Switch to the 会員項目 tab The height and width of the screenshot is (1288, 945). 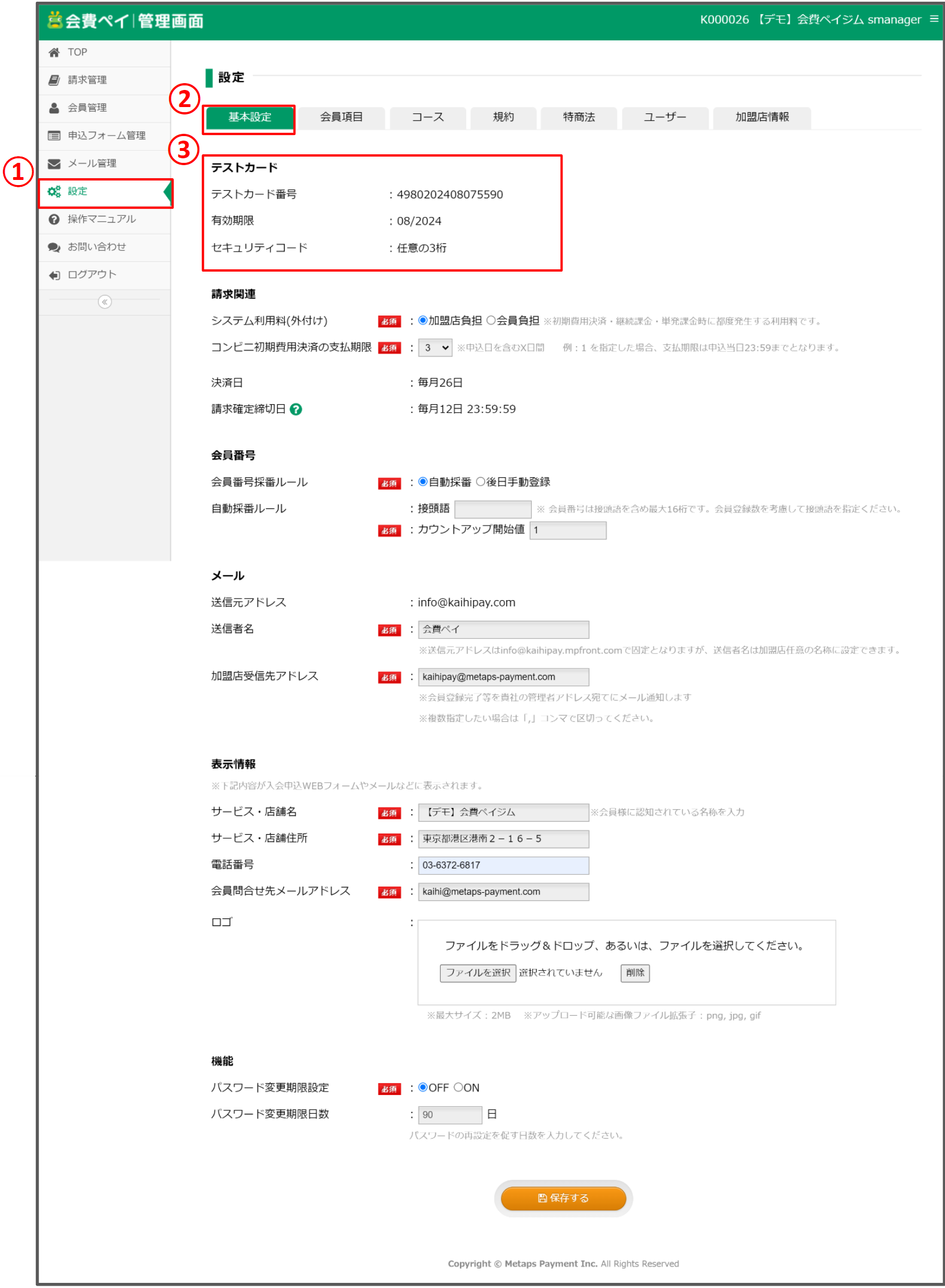[x=341, y=117]
